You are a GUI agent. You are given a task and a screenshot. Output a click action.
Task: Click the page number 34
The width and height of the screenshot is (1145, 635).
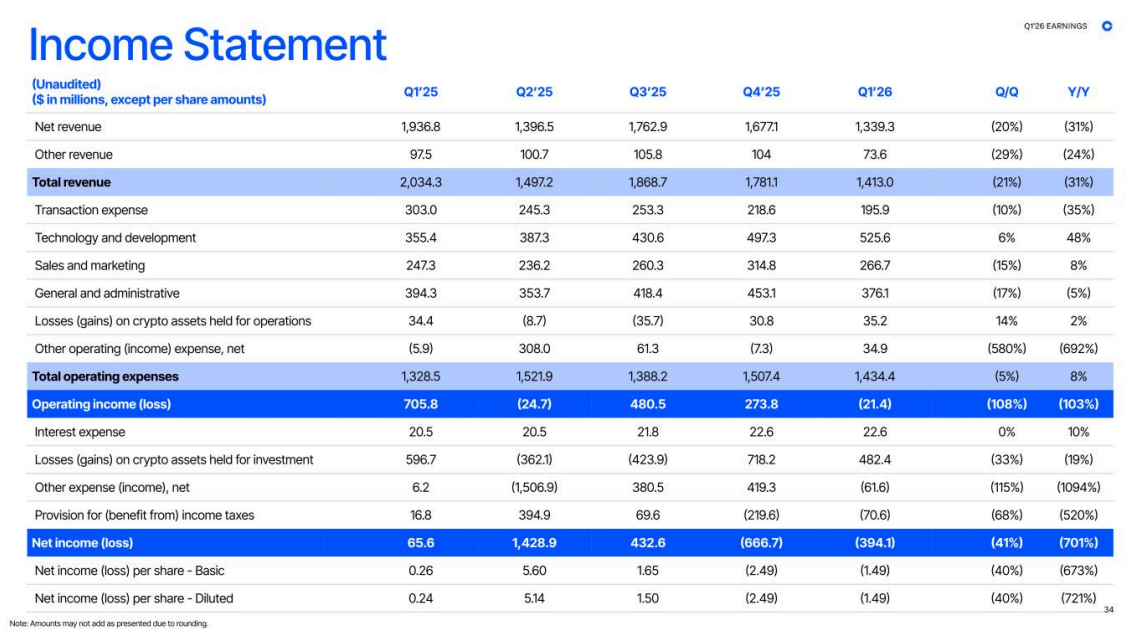click(1108, 609)
